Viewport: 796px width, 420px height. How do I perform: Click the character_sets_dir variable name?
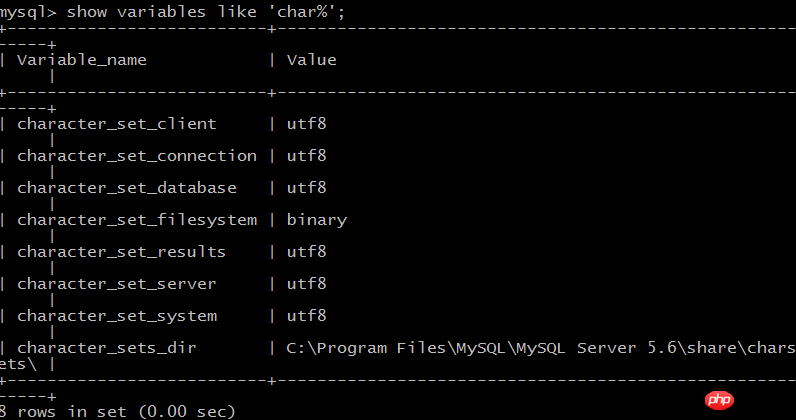click(106, 348)
